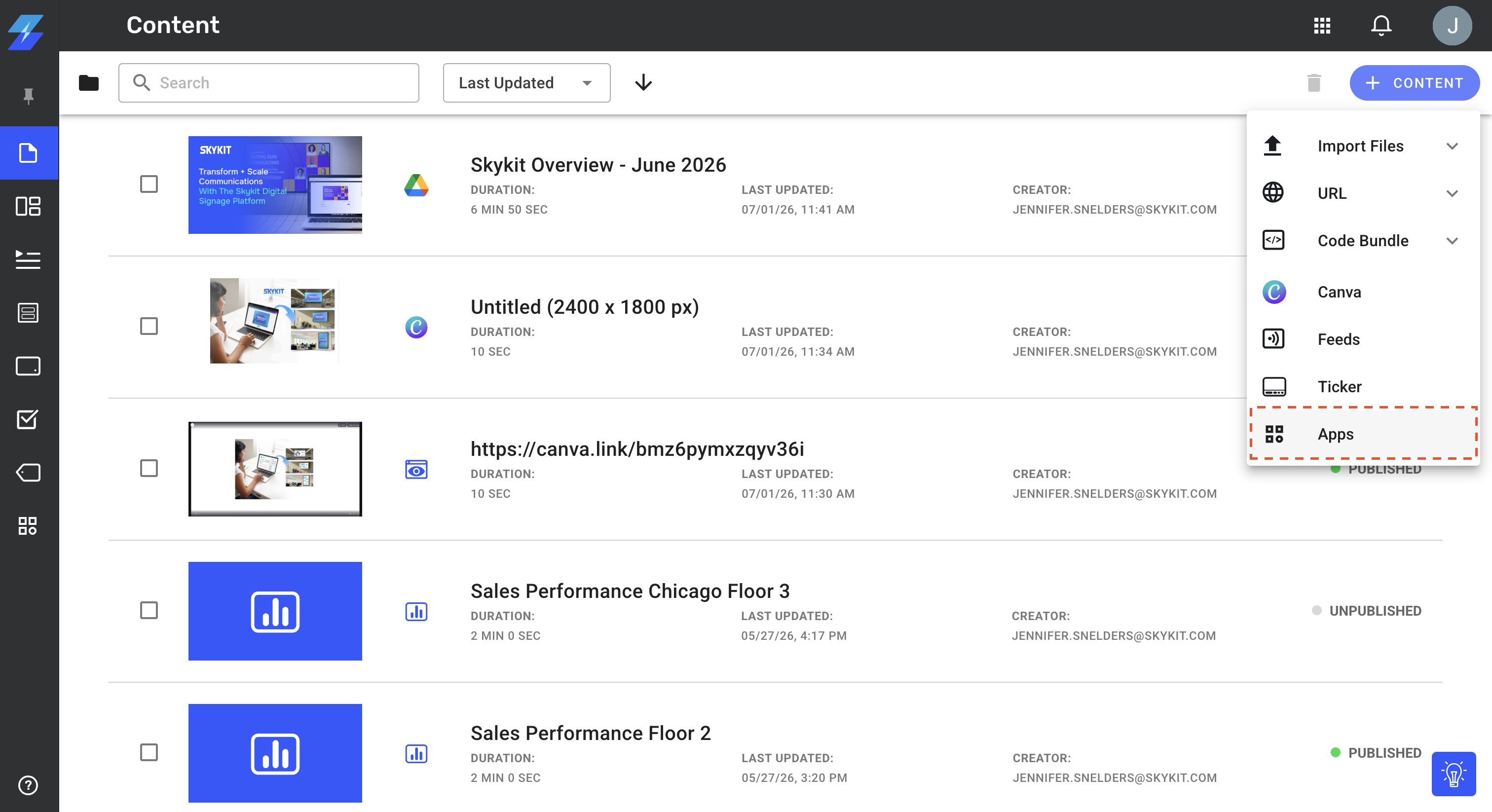Open the Playlists icon in sidebar
Image resolution: width=1492 pixels, height=812 pixels.
pos(29,259)
